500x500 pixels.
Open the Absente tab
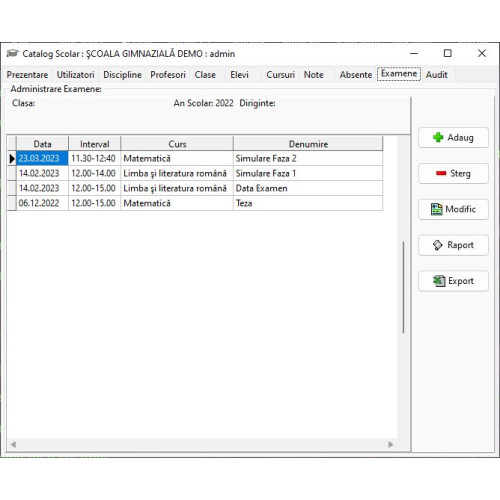(356, 75)
